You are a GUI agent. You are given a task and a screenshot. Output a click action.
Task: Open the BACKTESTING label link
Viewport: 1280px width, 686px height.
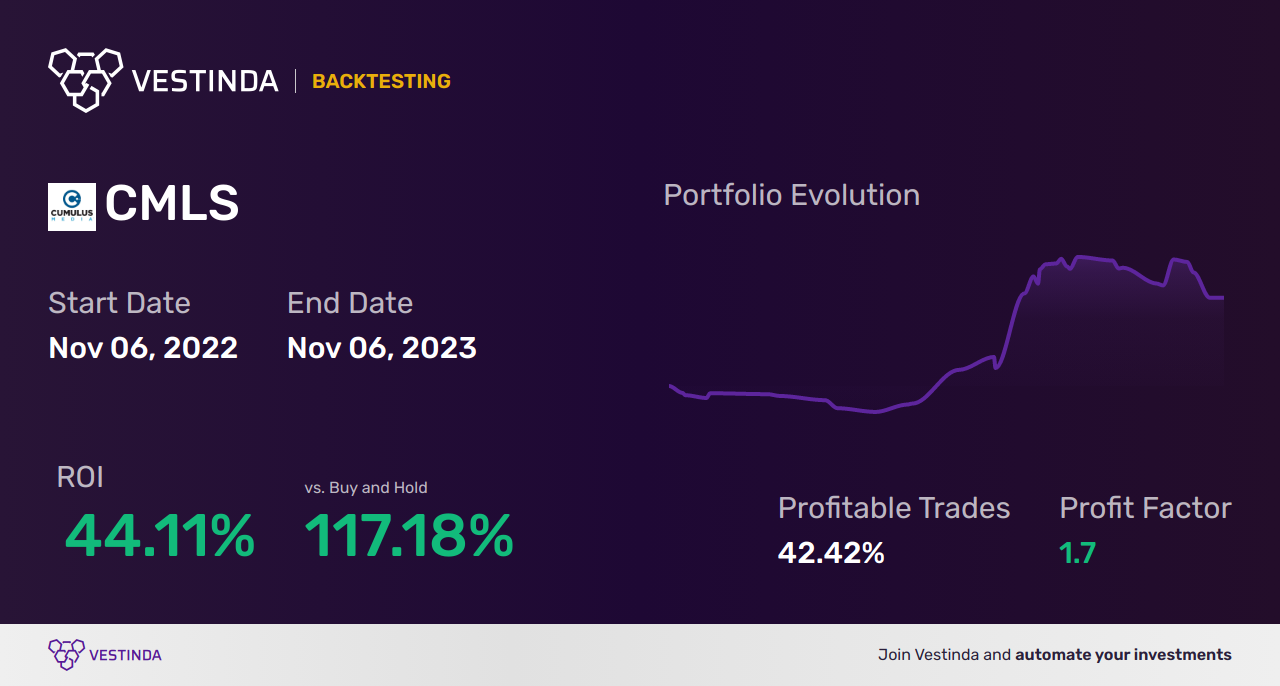tap(381, 81)
